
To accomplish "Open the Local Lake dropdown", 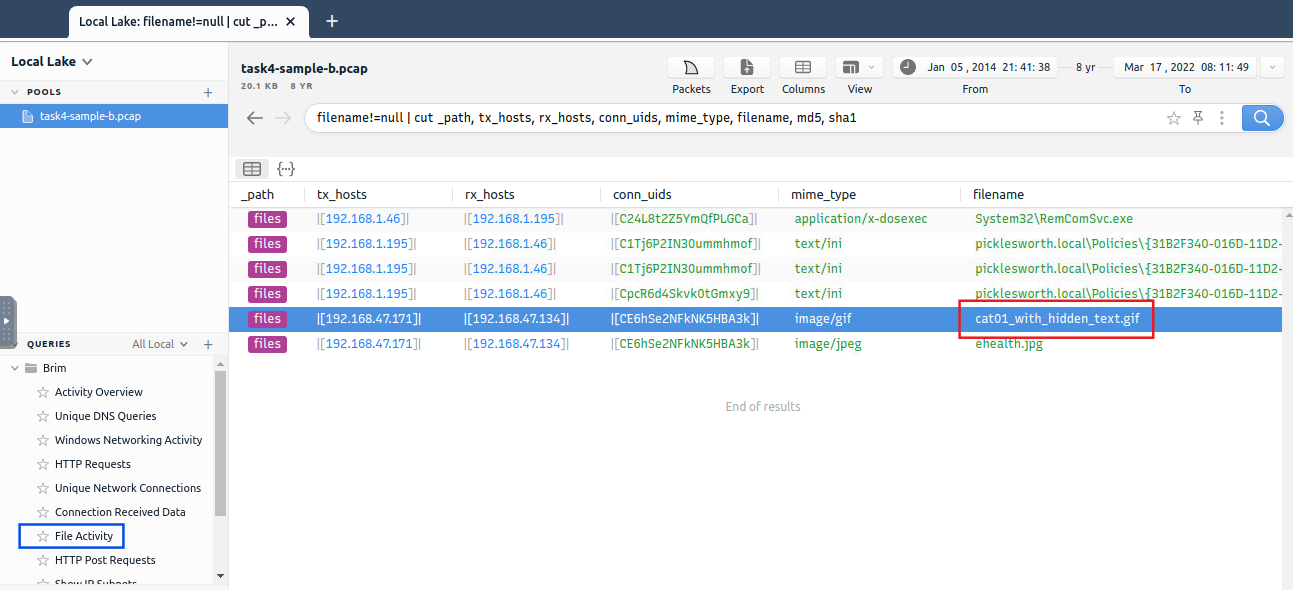I will pos(52,62).
